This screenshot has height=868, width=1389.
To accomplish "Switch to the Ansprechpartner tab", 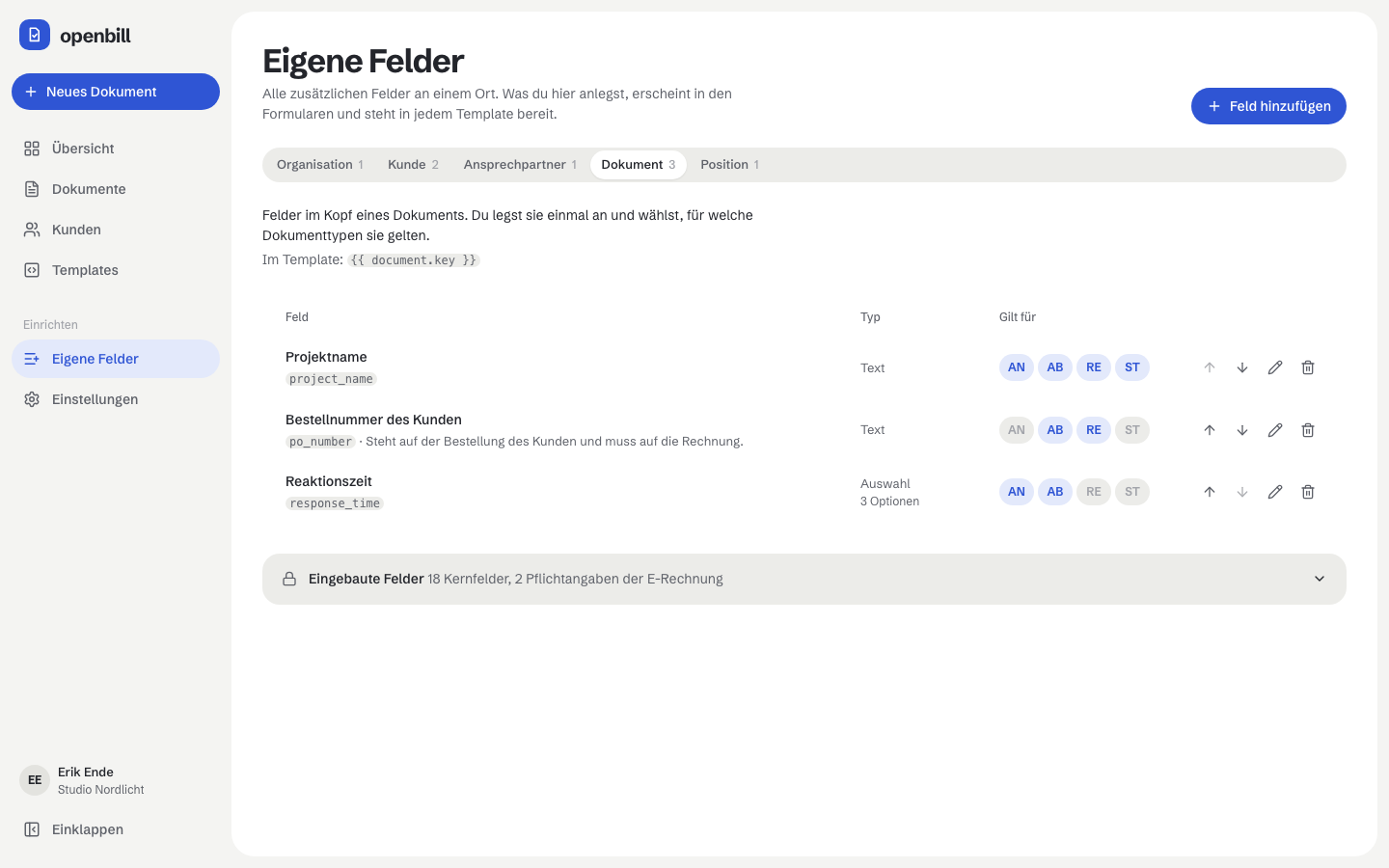I will point(520,165).
